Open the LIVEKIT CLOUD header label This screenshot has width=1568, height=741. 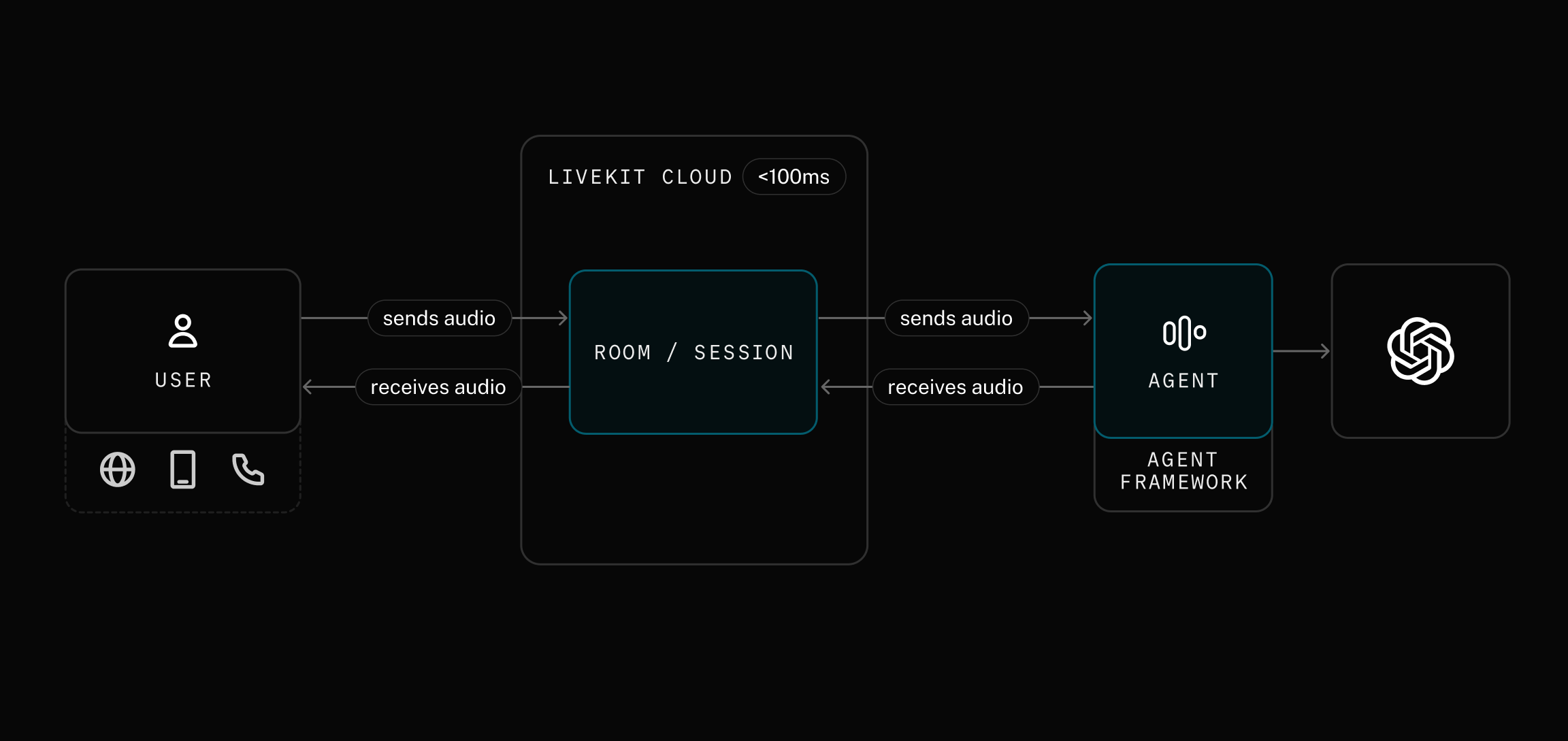coord(640,177)
